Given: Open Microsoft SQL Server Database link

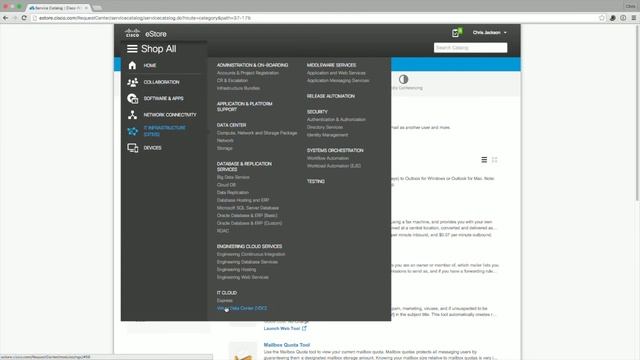Looking at the screenshot, I should coord(248,208).
